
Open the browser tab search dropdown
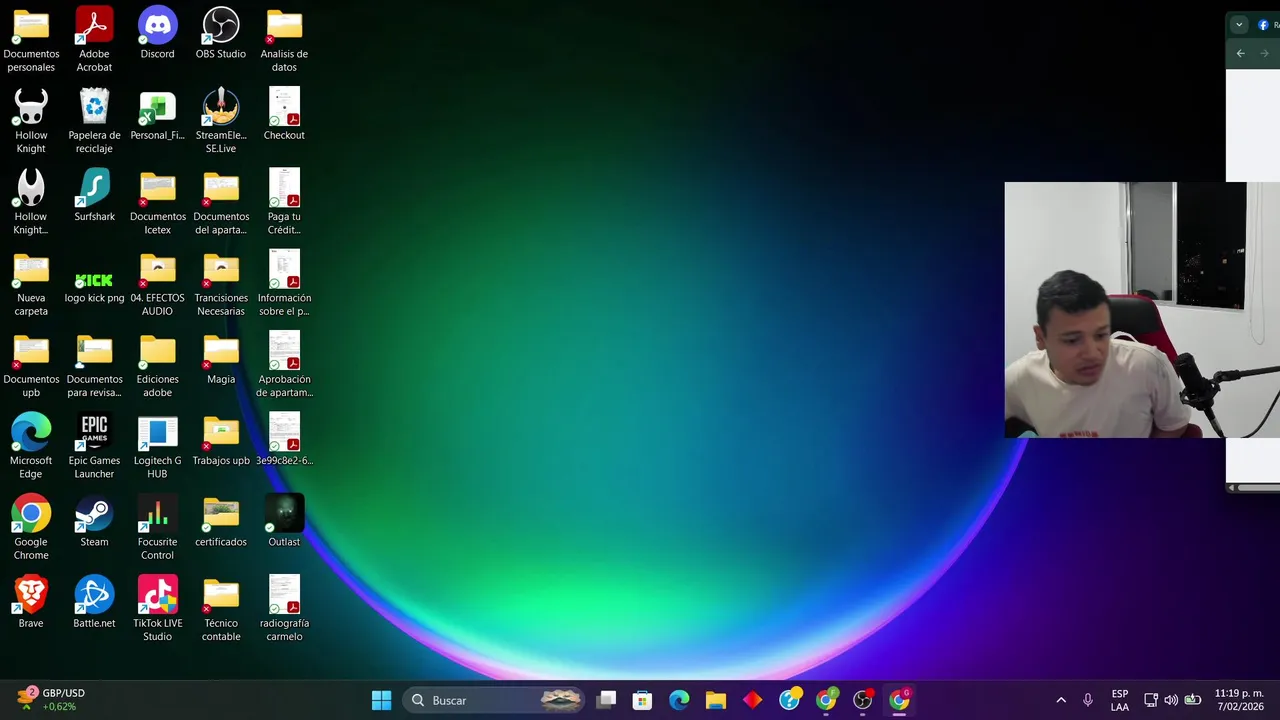[x=1239, y=25]
